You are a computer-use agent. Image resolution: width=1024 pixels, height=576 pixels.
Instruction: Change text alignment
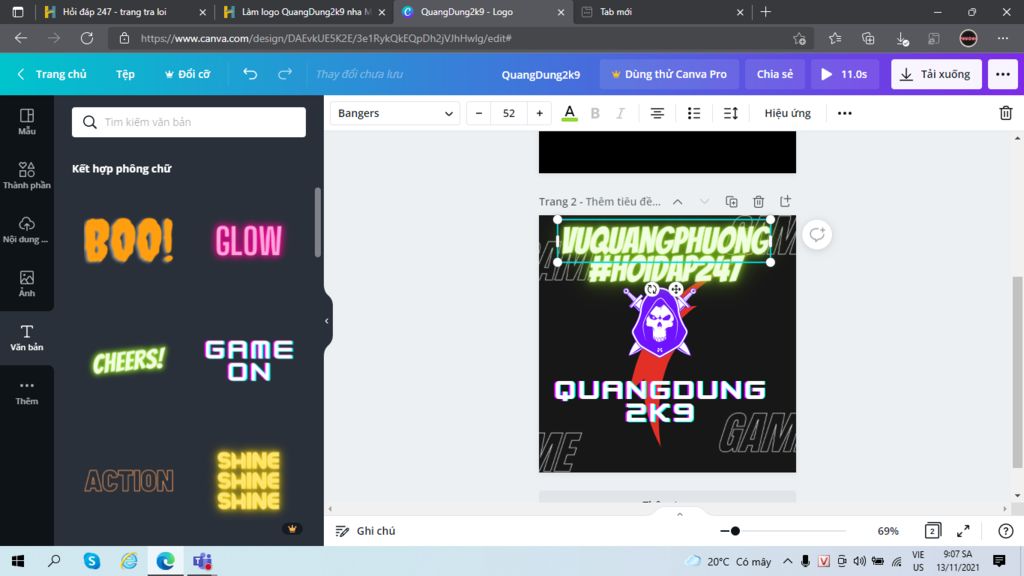[657, 113]
